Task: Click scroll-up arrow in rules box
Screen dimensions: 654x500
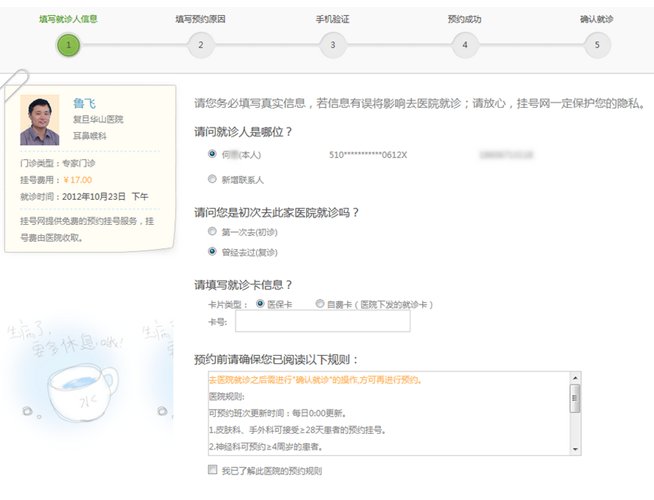Action: coord(575,377)
